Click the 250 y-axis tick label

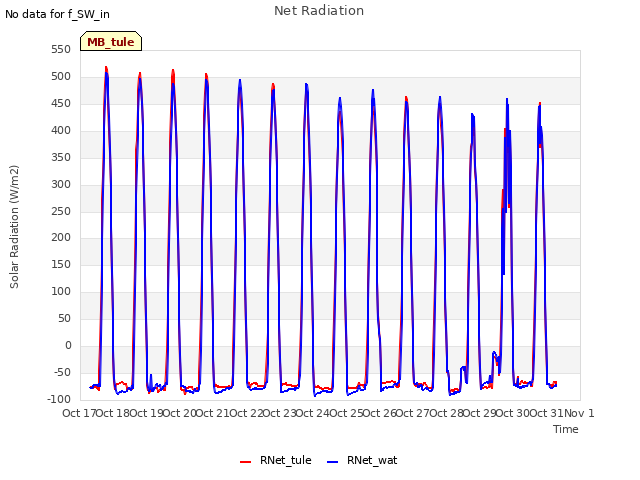pos(61,211)
